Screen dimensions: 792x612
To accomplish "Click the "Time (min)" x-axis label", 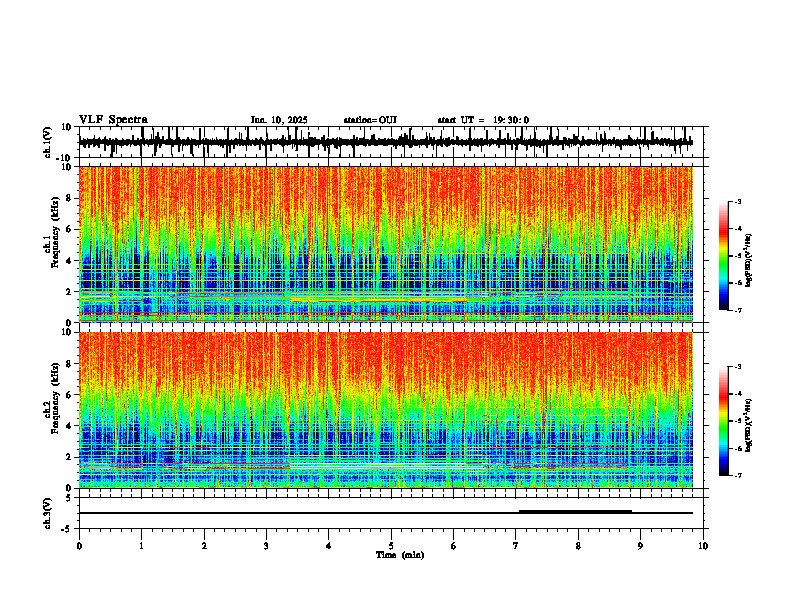I will (x=400, y=555).
